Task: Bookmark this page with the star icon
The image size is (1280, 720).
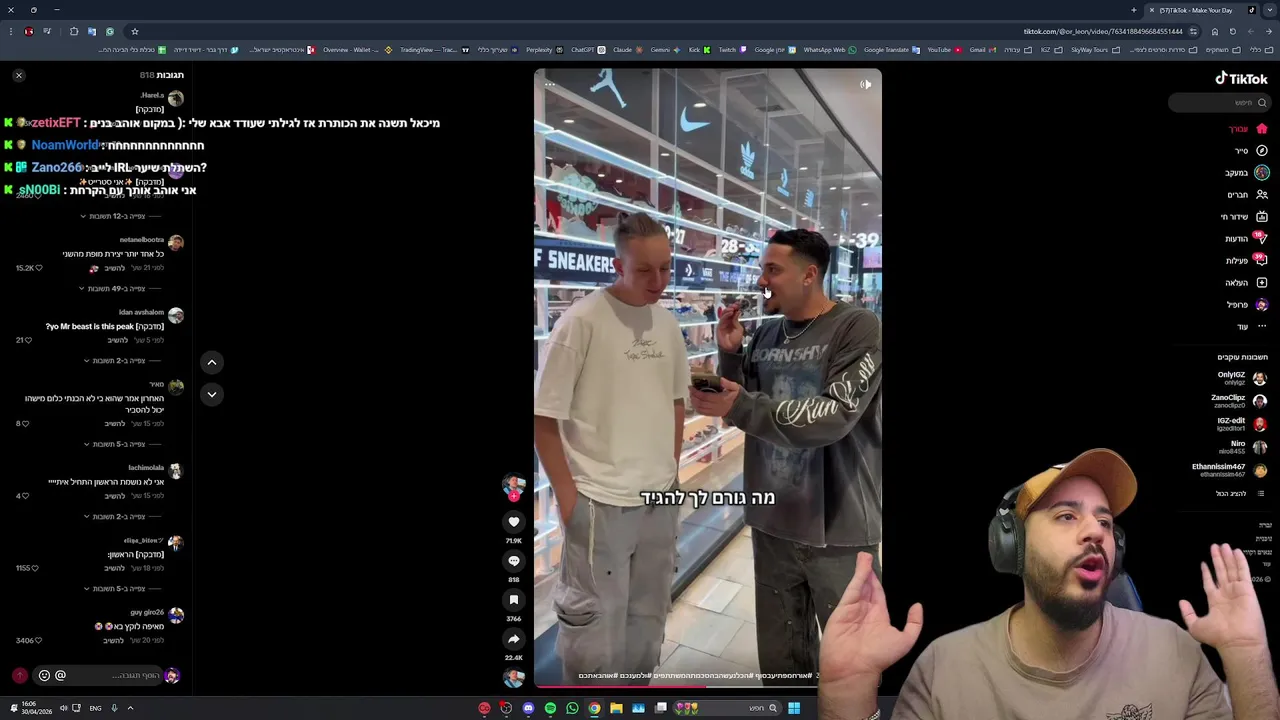Action: click(x=134, y=31)
